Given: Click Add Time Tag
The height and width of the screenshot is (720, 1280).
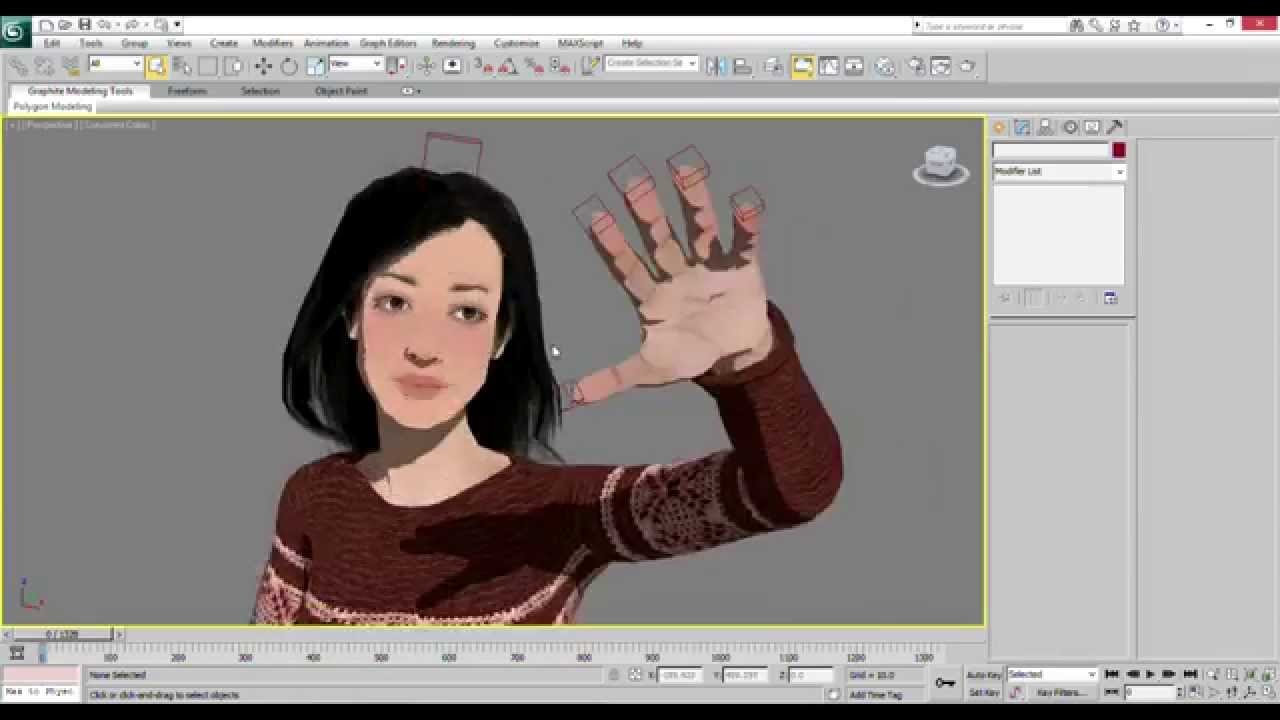Looking at the screenshot, I should pyautogui.click(x=875, y=694).
